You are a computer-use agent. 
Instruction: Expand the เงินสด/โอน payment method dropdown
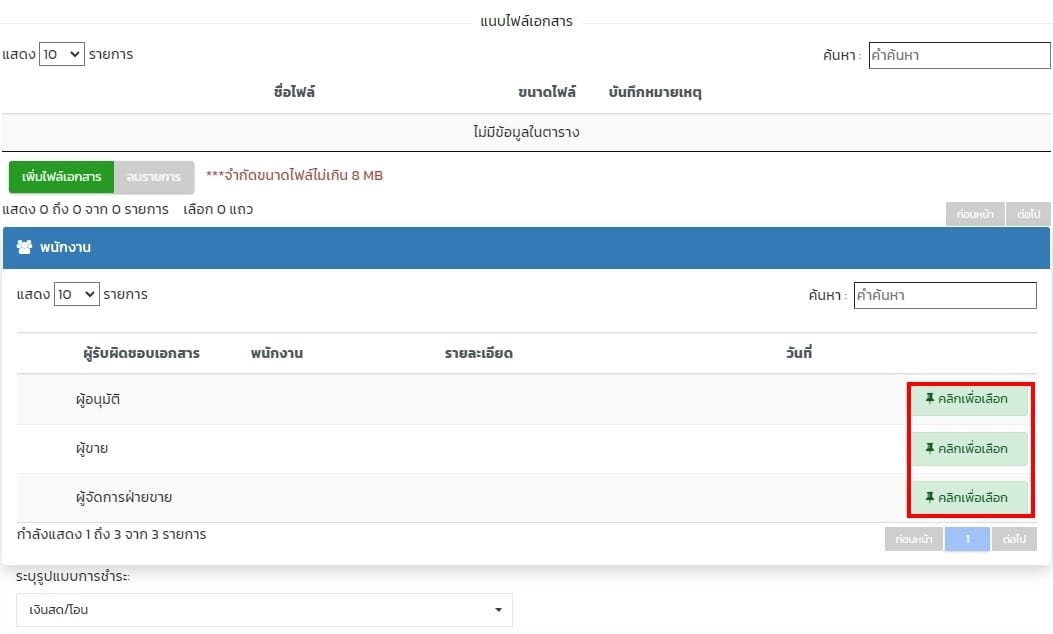tap(264, 609)
